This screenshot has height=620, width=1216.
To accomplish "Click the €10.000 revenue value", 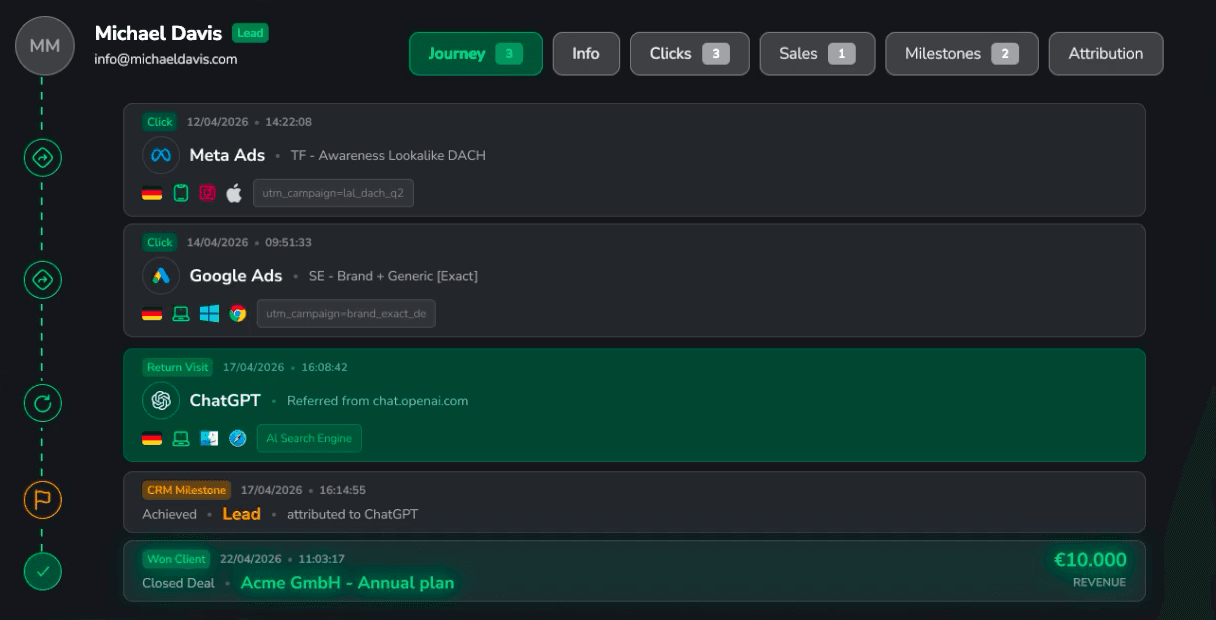I will 1090,560.
